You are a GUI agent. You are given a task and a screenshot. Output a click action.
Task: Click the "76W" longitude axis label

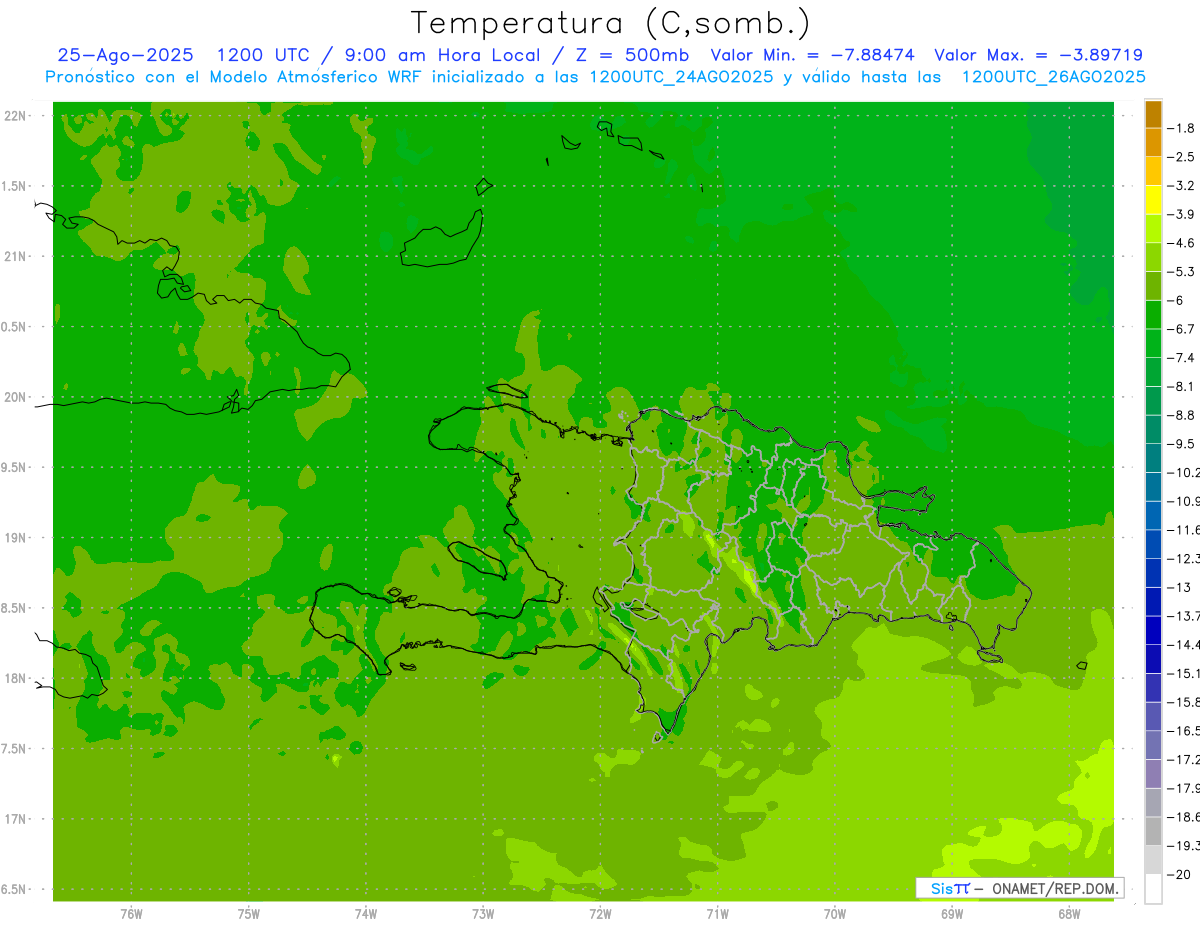click(x=131, y=914)
